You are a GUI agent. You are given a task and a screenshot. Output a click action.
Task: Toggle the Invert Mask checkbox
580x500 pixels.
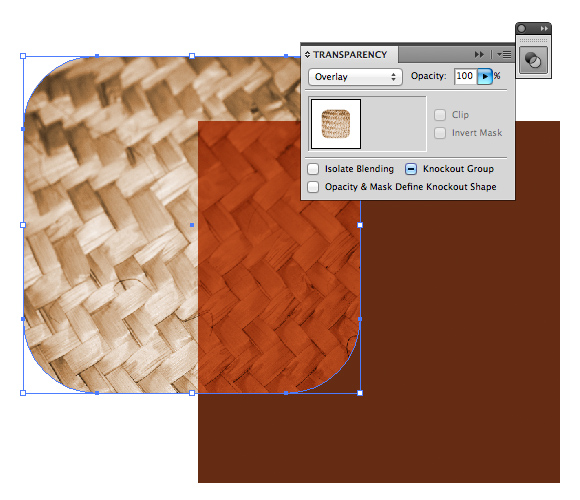(x=440, y=133)
